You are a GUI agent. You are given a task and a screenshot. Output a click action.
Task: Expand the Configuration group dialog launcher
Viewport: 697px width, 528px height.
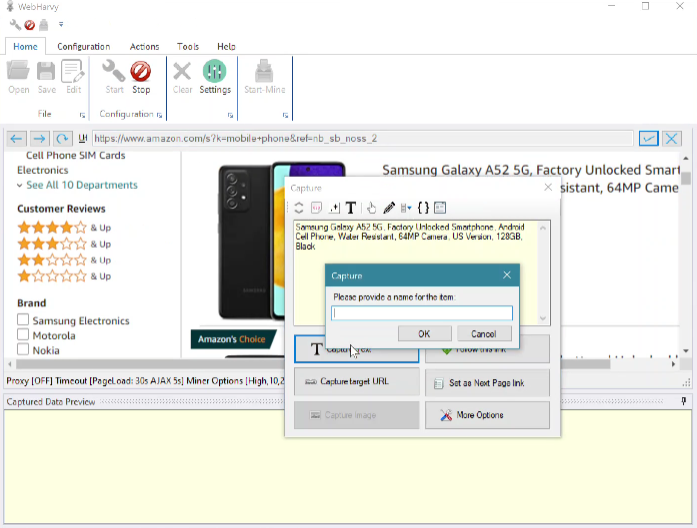point(160,115)
